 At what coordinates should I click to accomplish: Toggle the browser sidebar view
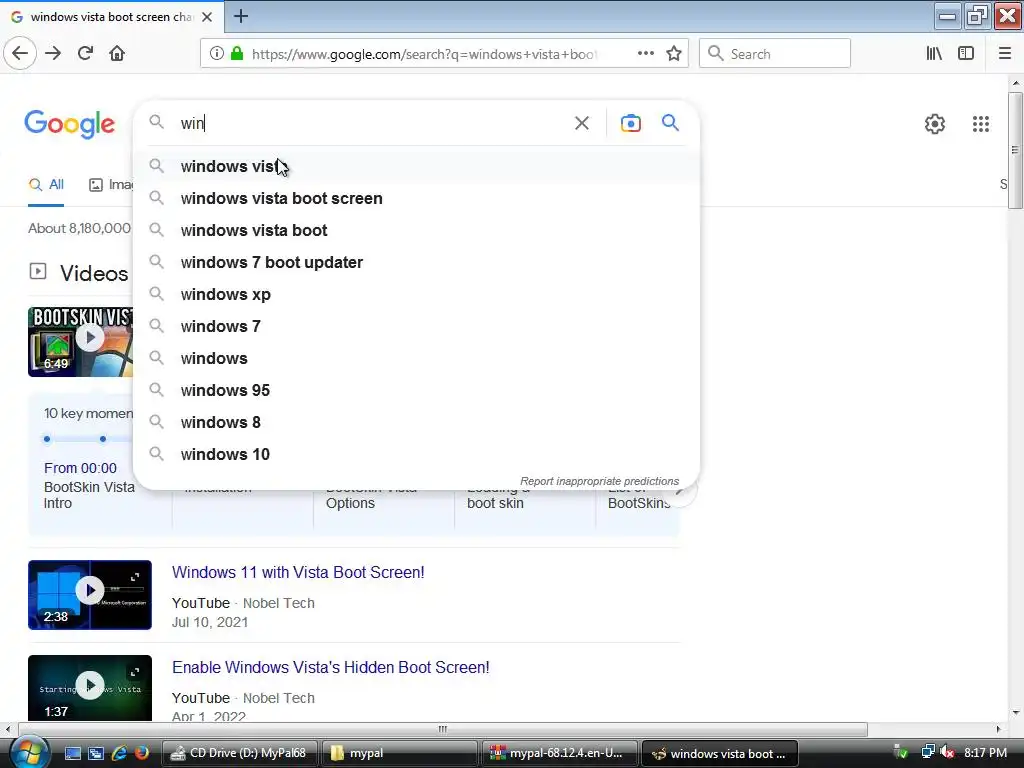[x=966, y=54]
